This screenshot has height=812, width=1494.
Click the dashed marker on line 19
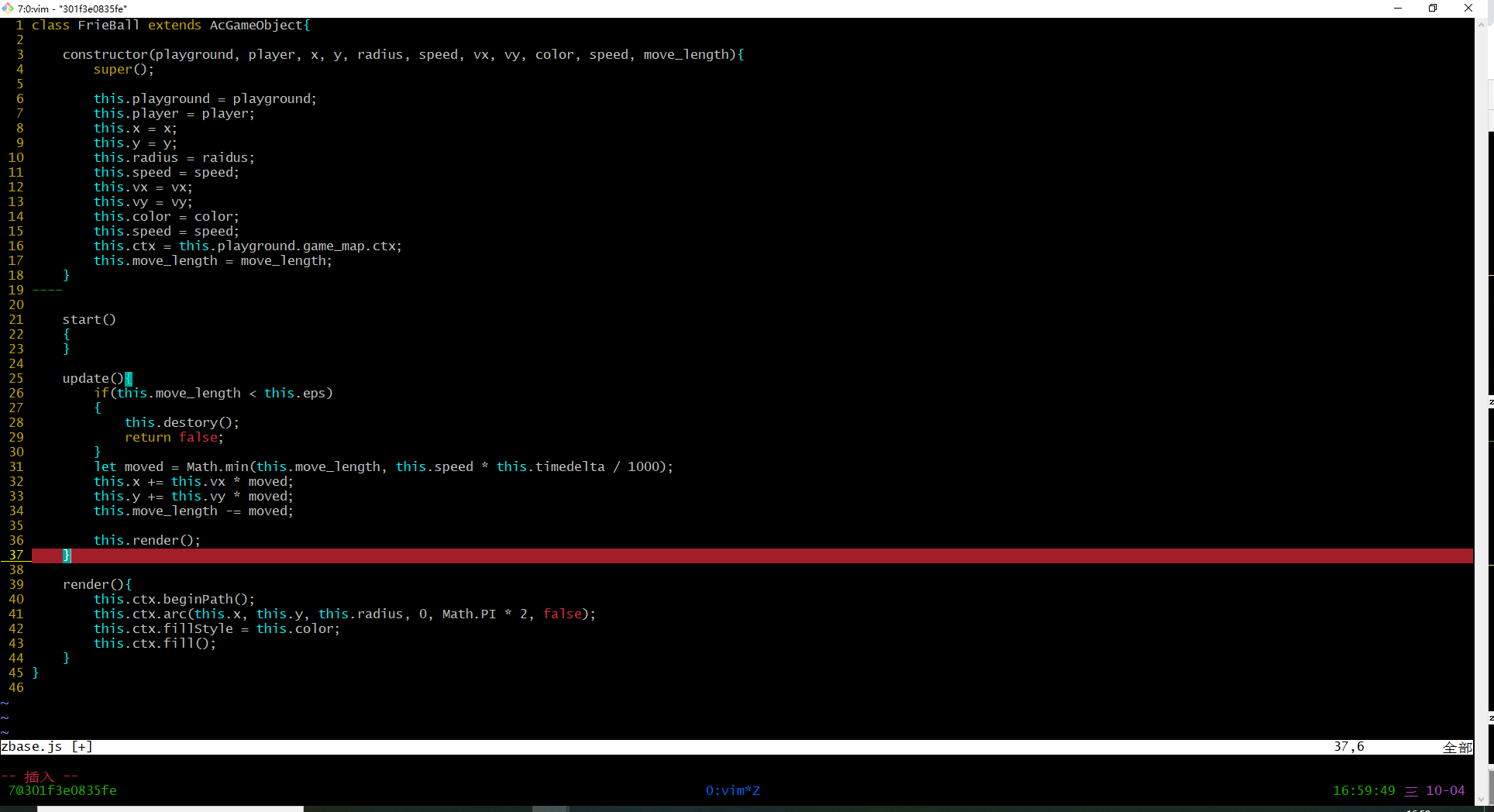click(x=47, y=291)
